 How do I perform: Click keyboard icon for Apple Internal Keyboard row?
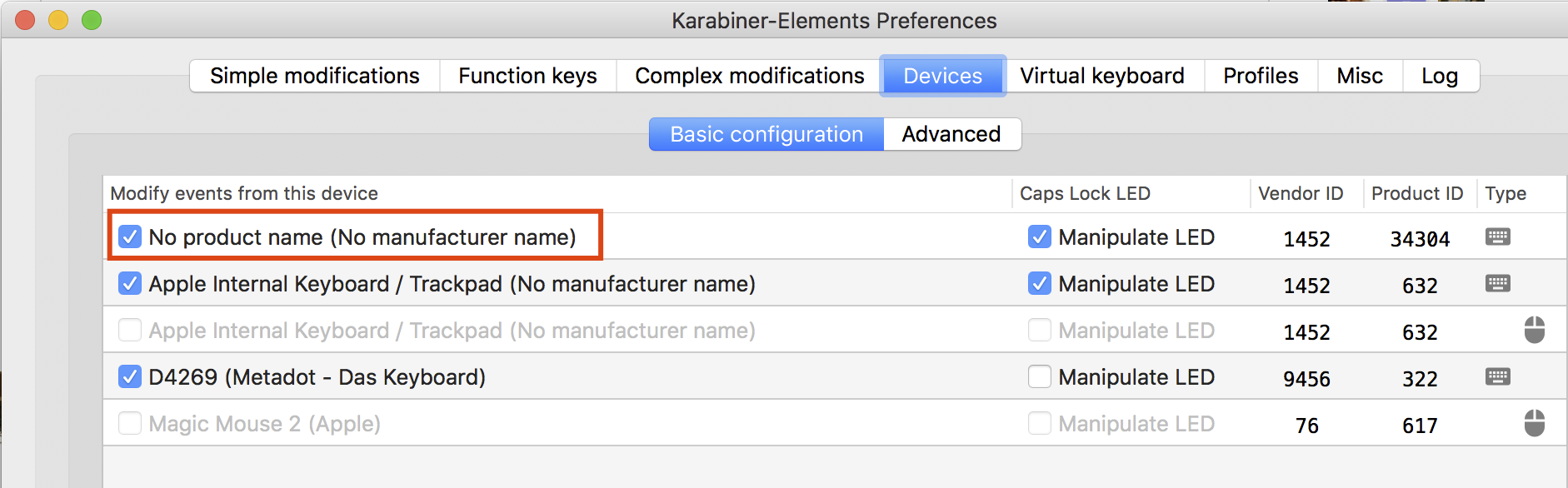(x=1497, y=284)
